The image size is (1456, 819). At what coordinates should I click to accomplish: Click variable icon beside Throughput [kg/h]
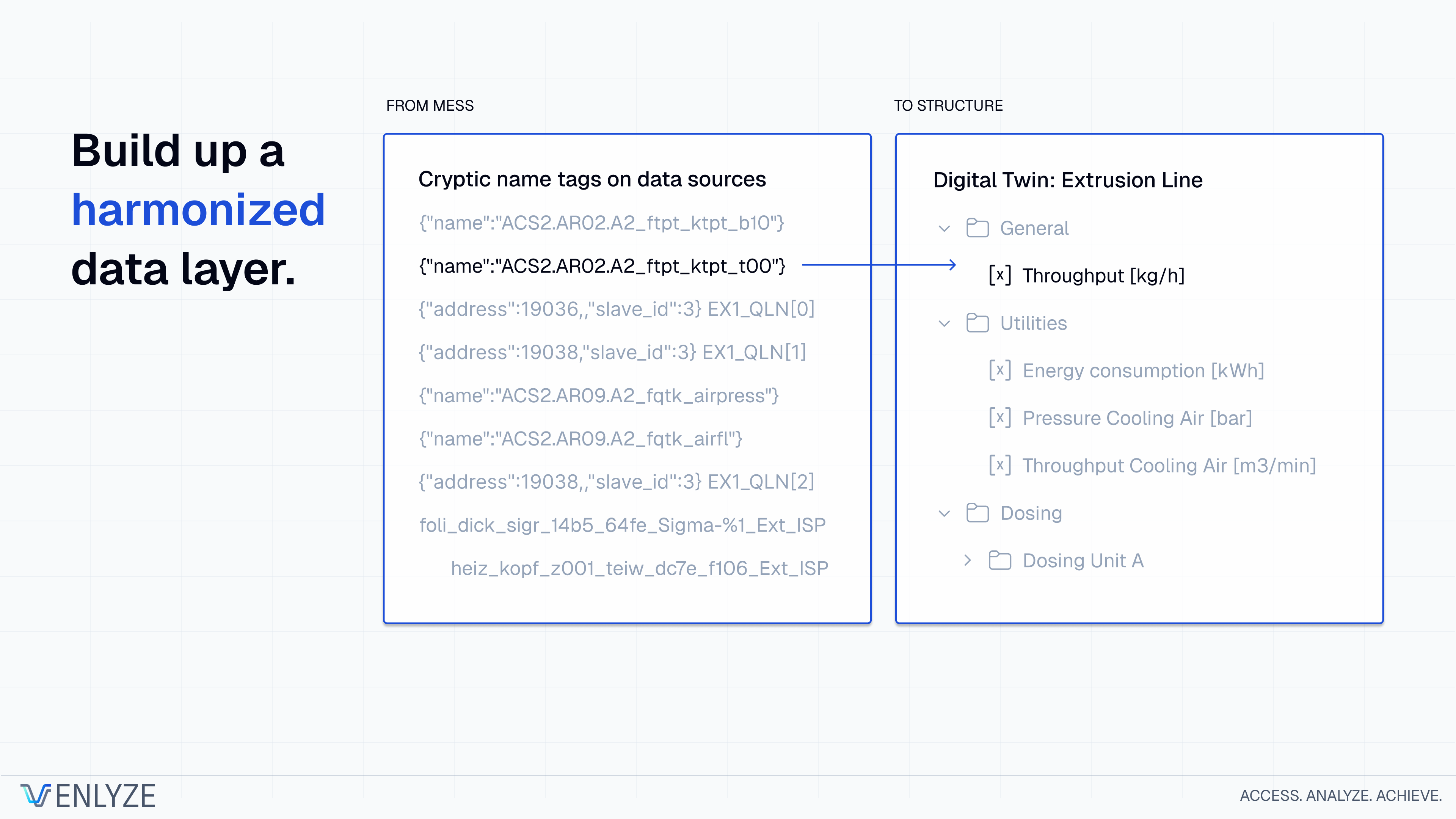999,275
